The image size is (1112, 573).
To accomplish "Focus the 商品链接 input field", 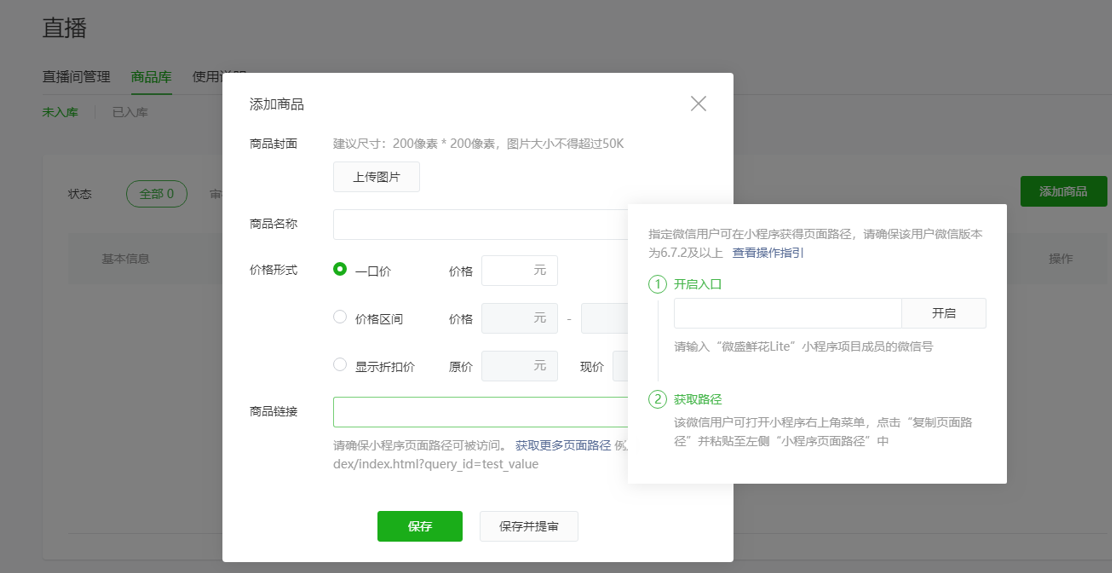I will tap(480, 412).
